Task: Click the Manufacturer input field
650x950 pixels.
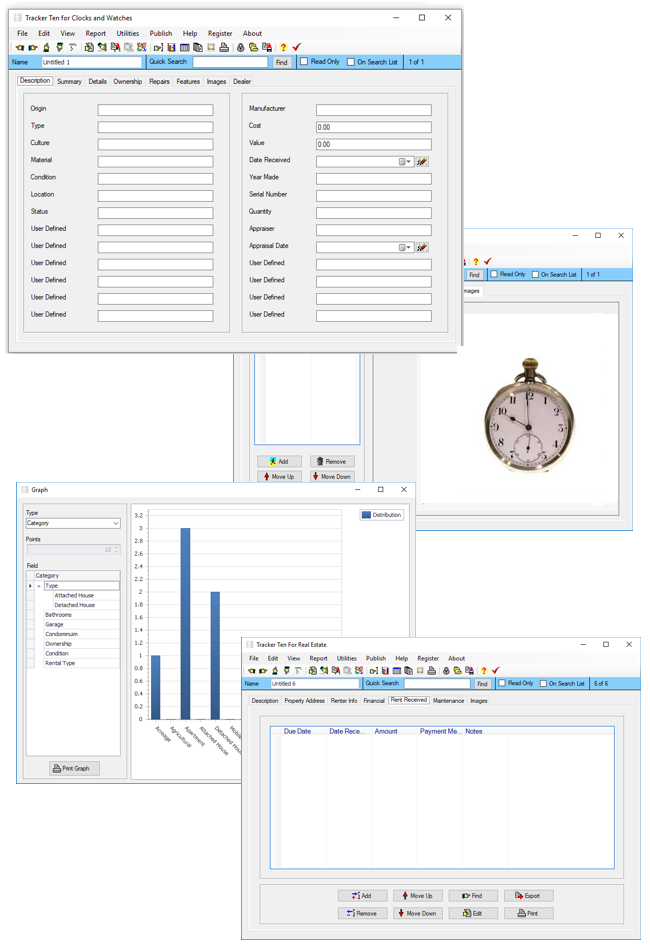Action: [374, 110]
